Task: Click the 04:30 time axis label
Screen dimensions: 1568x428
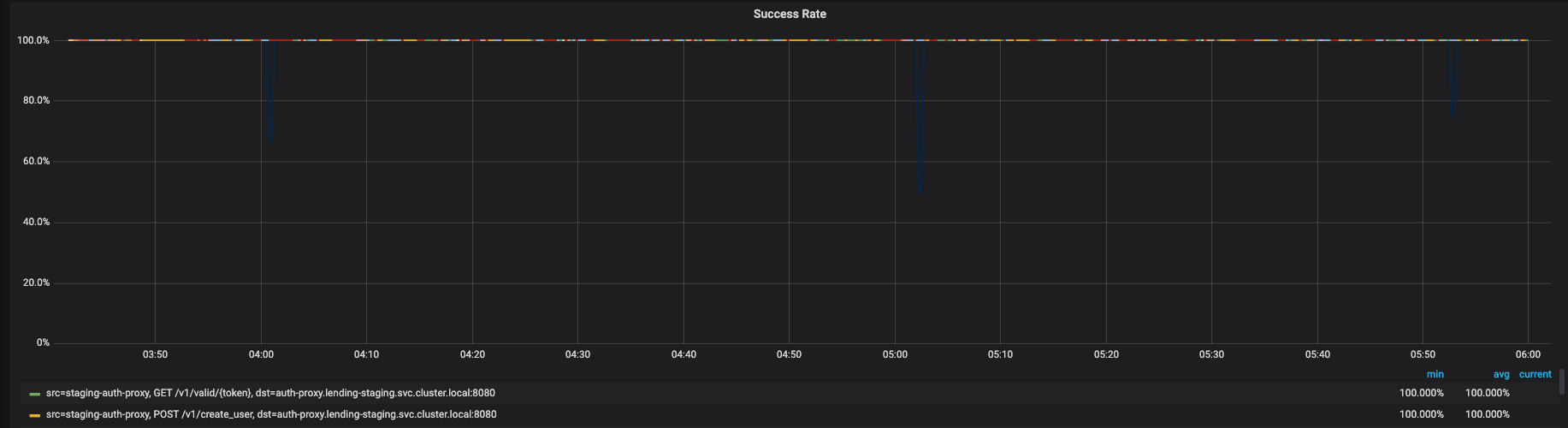Action: pos(577,354)
